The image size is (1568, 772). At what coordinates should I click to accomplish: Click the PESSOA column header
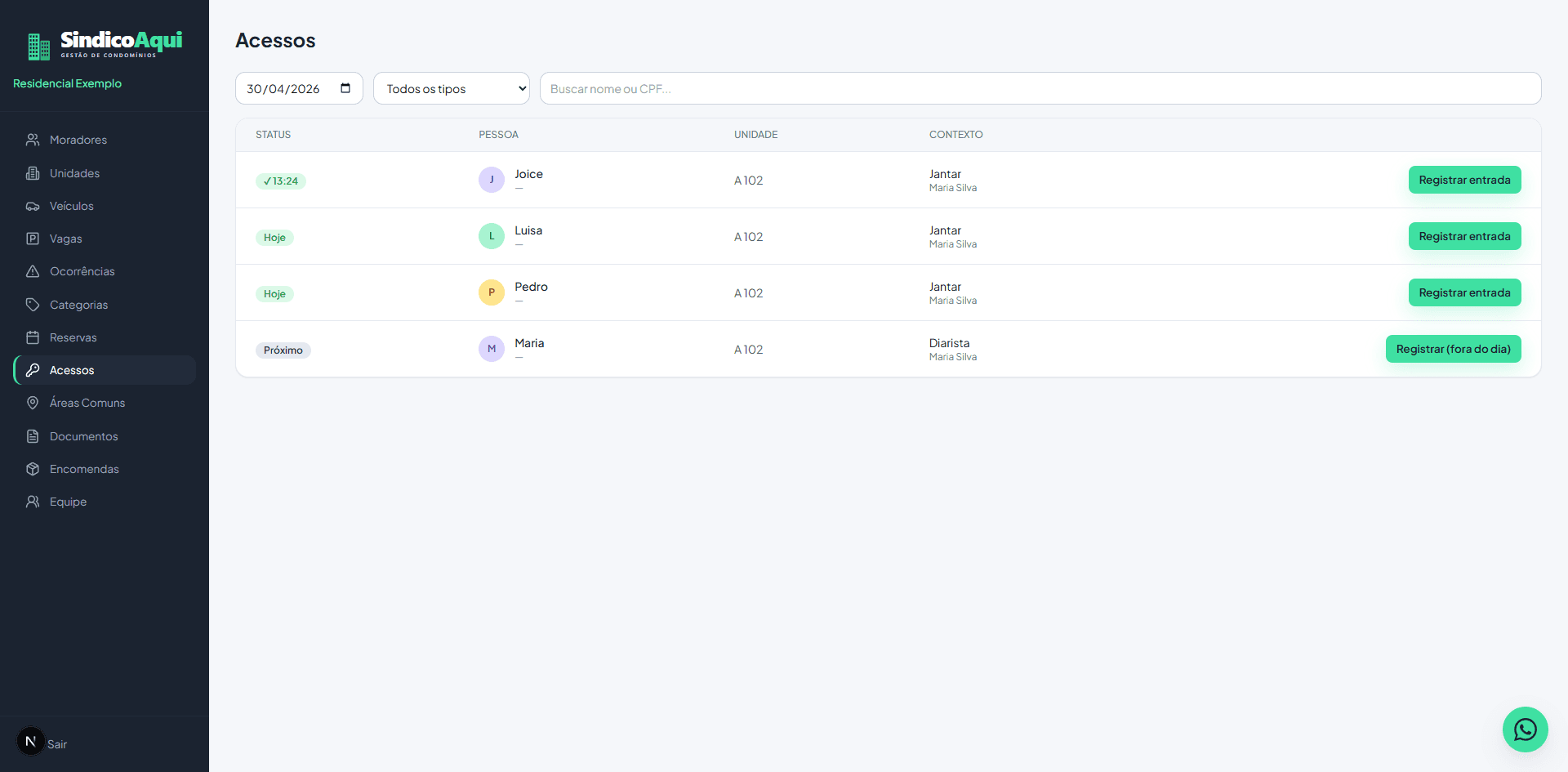498,135
